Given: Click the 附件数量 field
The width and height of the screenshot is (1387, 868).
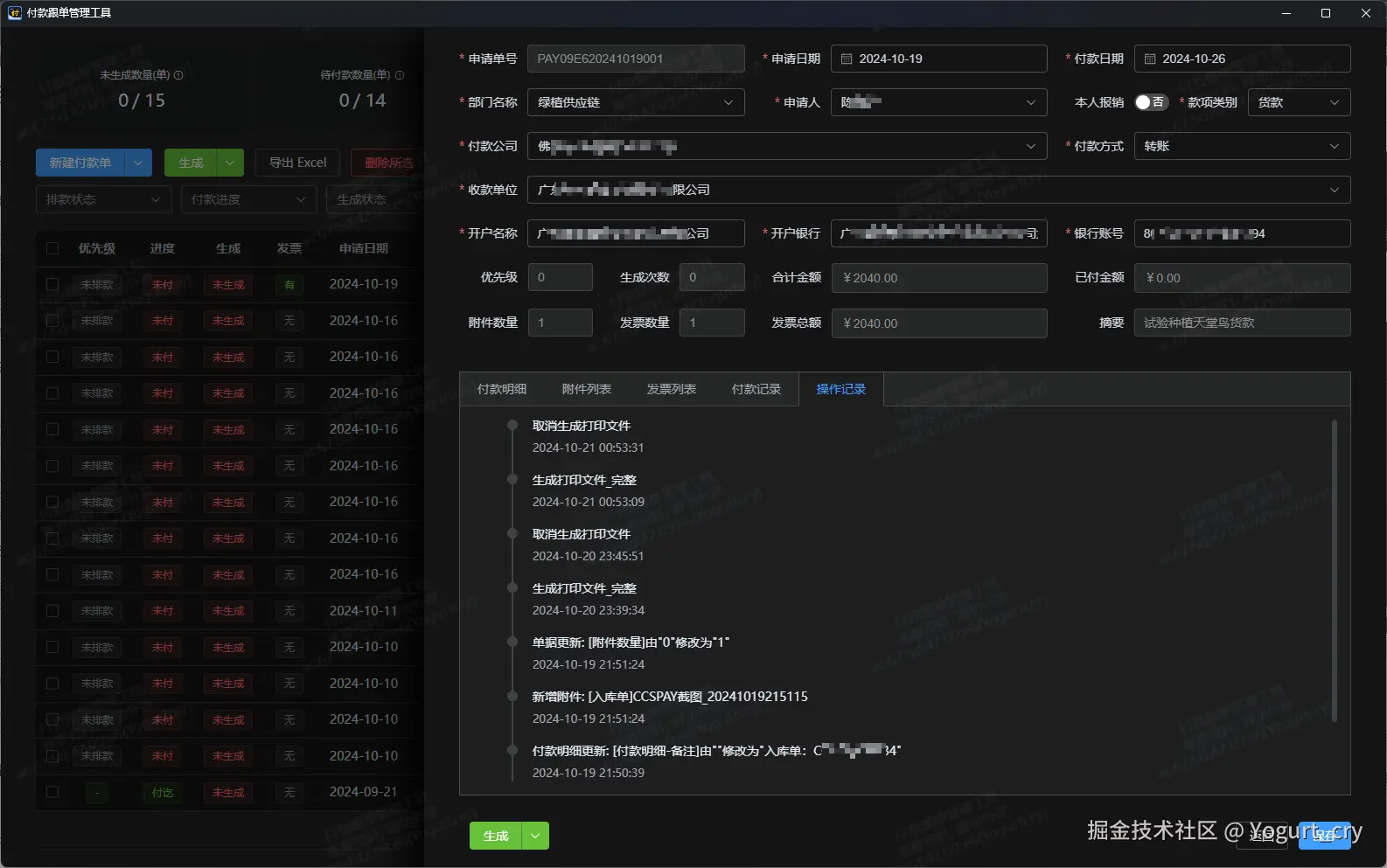Looking at the screenshot, I should tap(560, 323).
